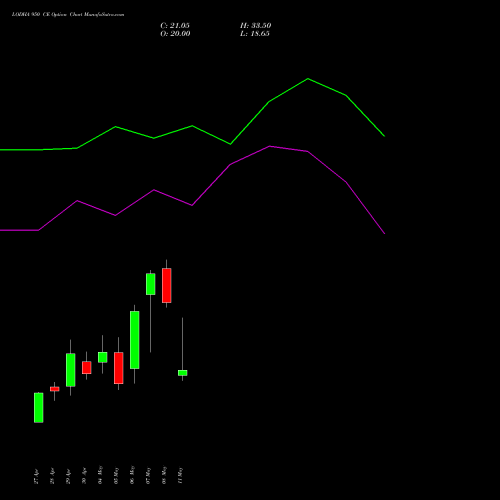Select the small red candlestick above 28 Apr
The image size is (500, 500).
click(55, 389)
